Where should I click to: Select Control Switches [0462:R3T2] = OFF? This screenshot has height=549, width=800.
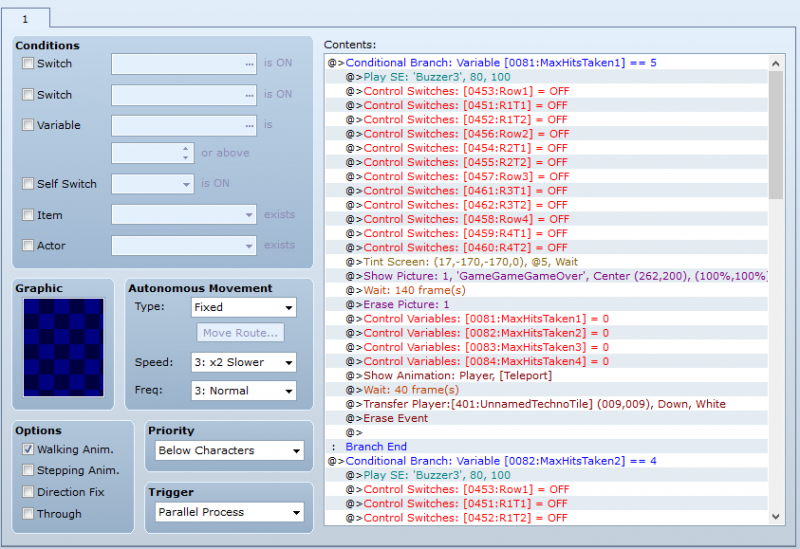point(547,205)
